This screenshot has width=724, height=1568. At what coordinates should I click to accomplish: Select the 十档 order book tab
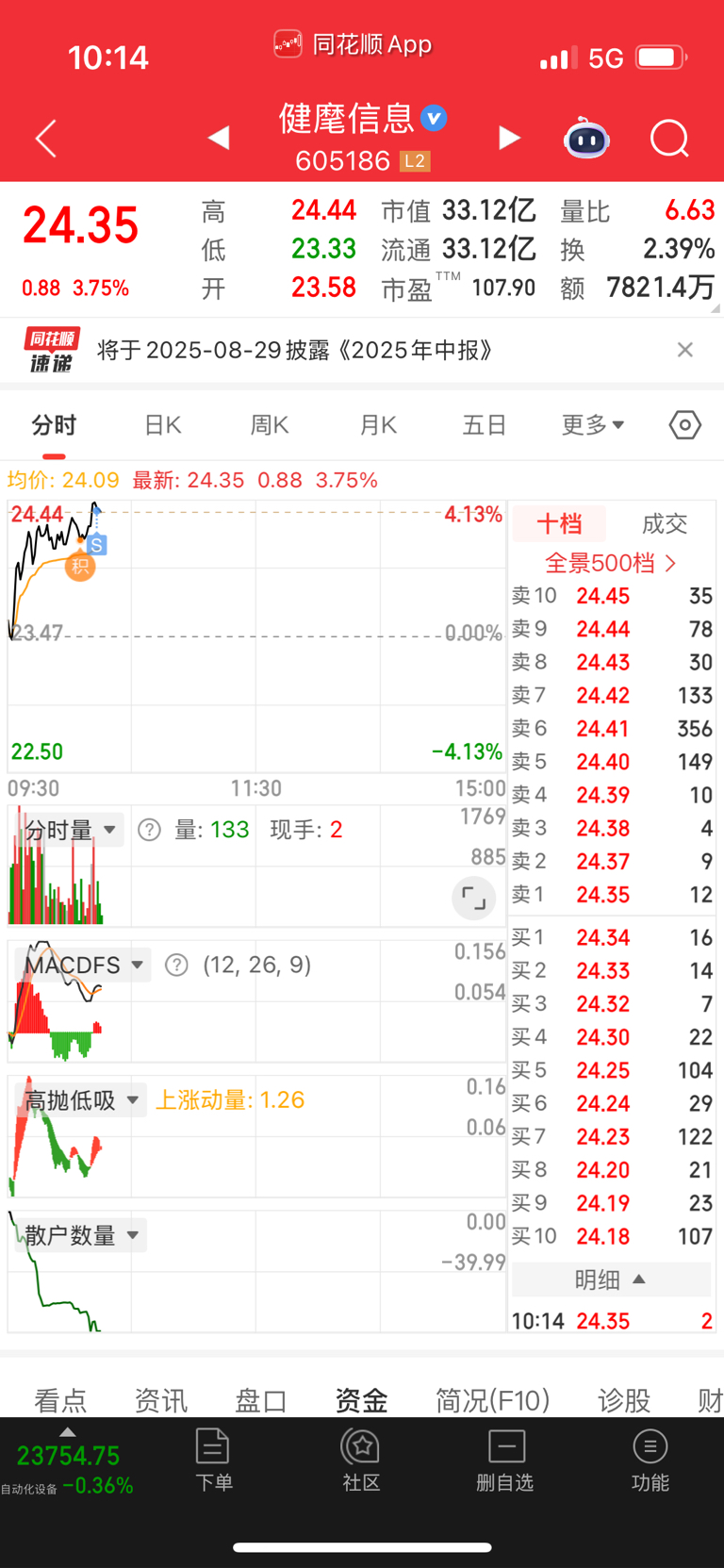coord(559,523)
